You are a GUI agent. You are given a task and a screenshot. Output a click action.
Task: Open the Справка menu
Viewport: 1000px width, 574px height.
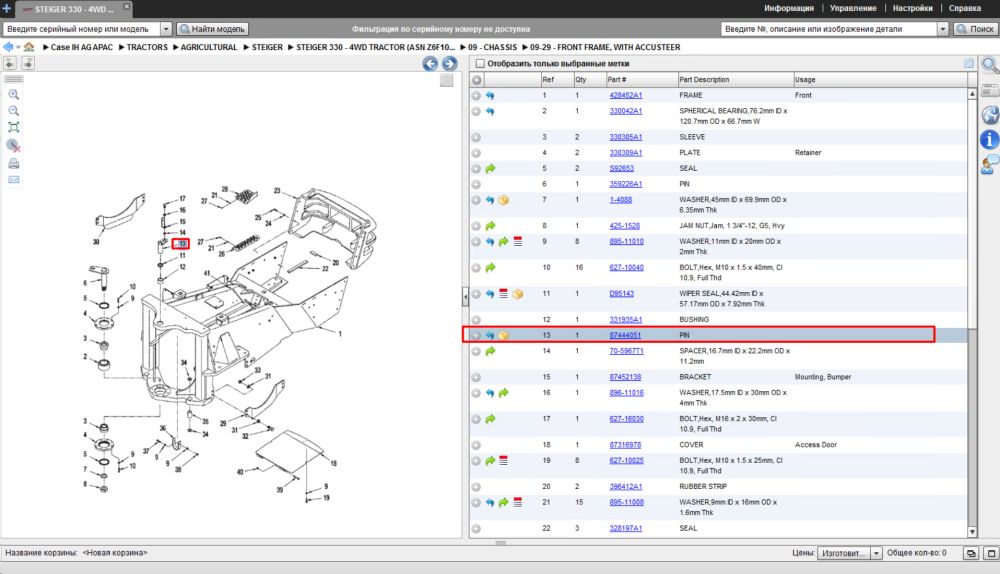964,8
